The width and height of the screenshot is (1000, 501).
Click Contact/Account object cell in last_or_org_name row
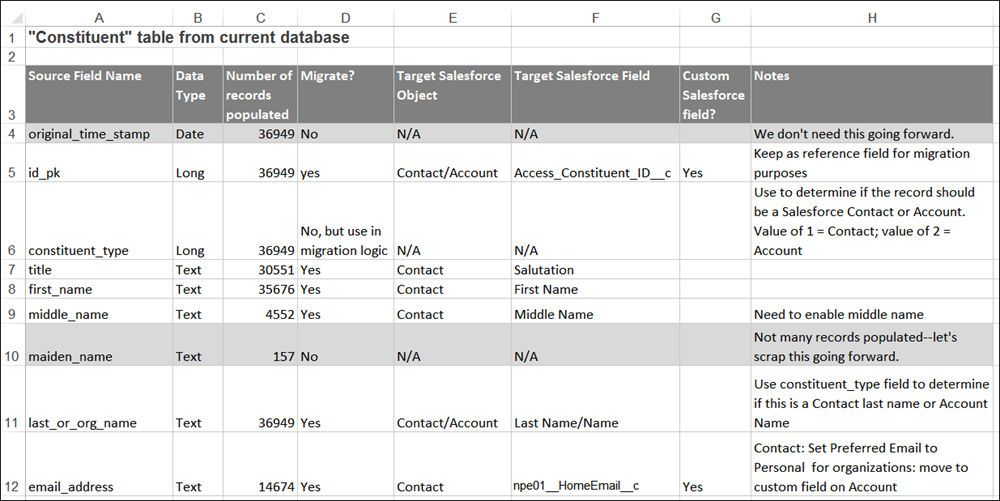(x=452, y=399)
